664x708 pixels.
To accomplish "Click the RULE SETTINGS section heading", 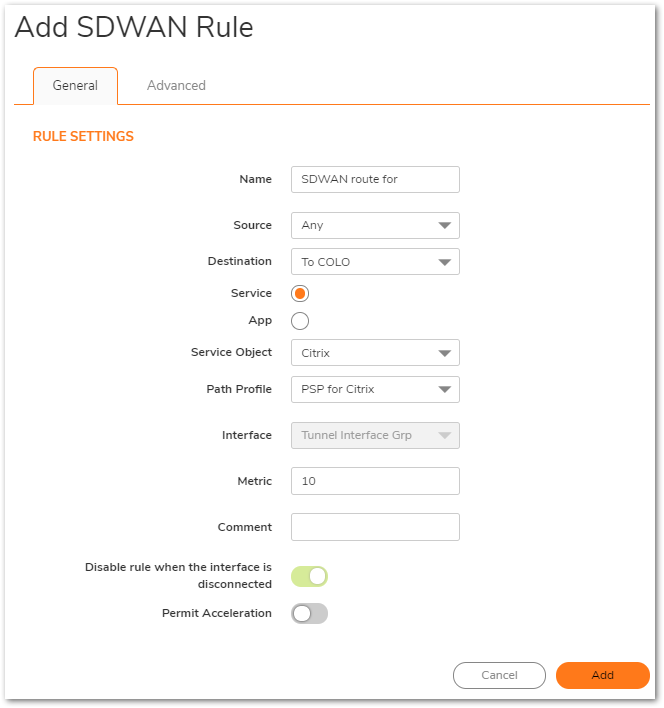I will pyautogui.click(x=83, y=136).
